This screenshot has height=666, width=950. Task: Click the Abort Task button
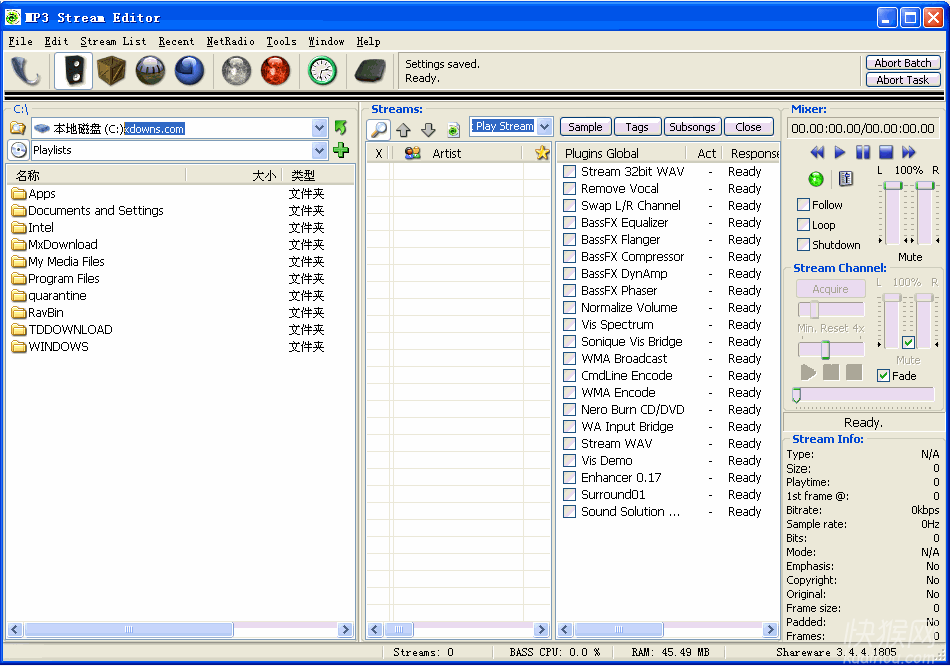coord(903,80)
